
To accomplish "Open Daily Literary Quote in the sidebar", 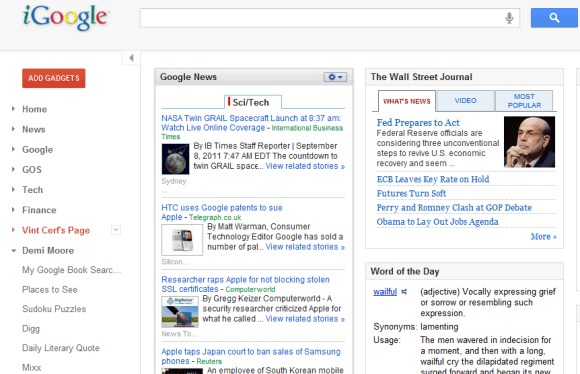I will [61, 348].
